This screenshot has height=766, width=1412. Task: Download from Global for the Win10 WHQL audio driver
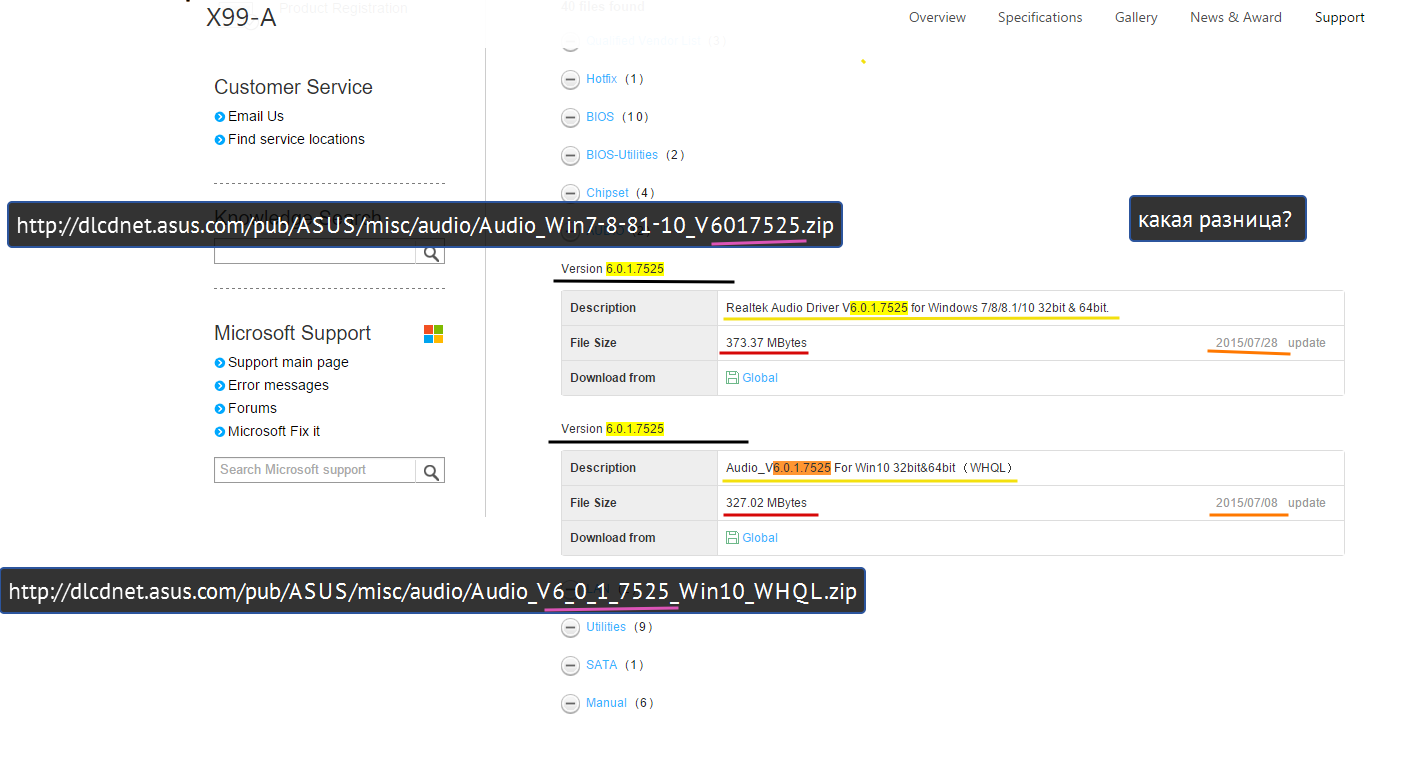[760, 538]
